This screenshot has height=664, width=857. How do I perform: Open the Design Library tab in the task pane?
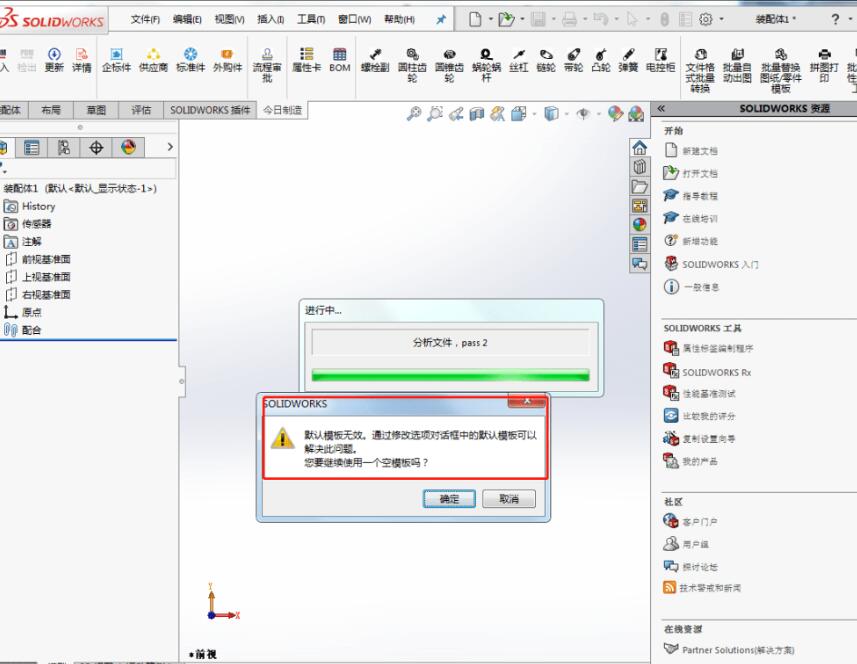[x=640, y=165]
